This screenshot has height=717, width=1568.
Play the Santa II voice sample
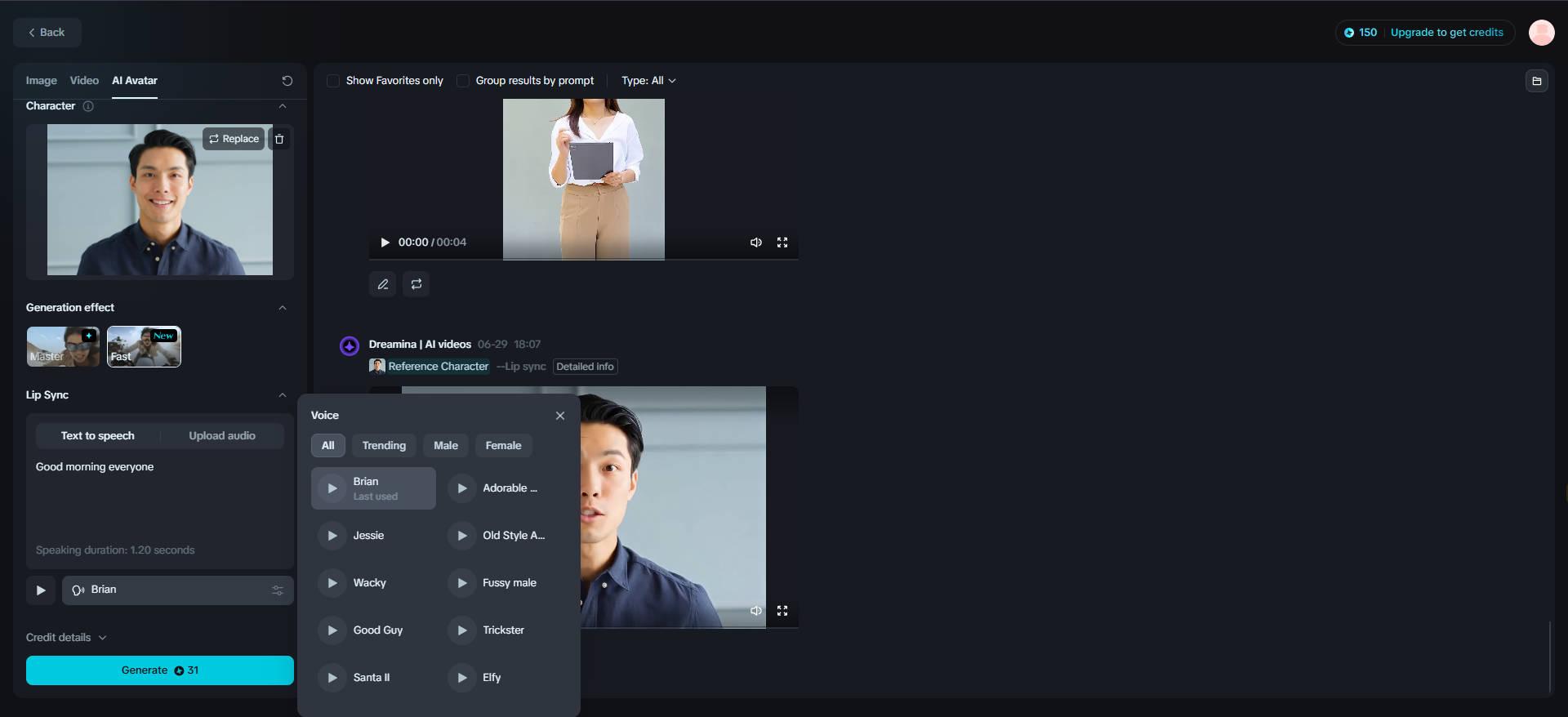(332, 678)
